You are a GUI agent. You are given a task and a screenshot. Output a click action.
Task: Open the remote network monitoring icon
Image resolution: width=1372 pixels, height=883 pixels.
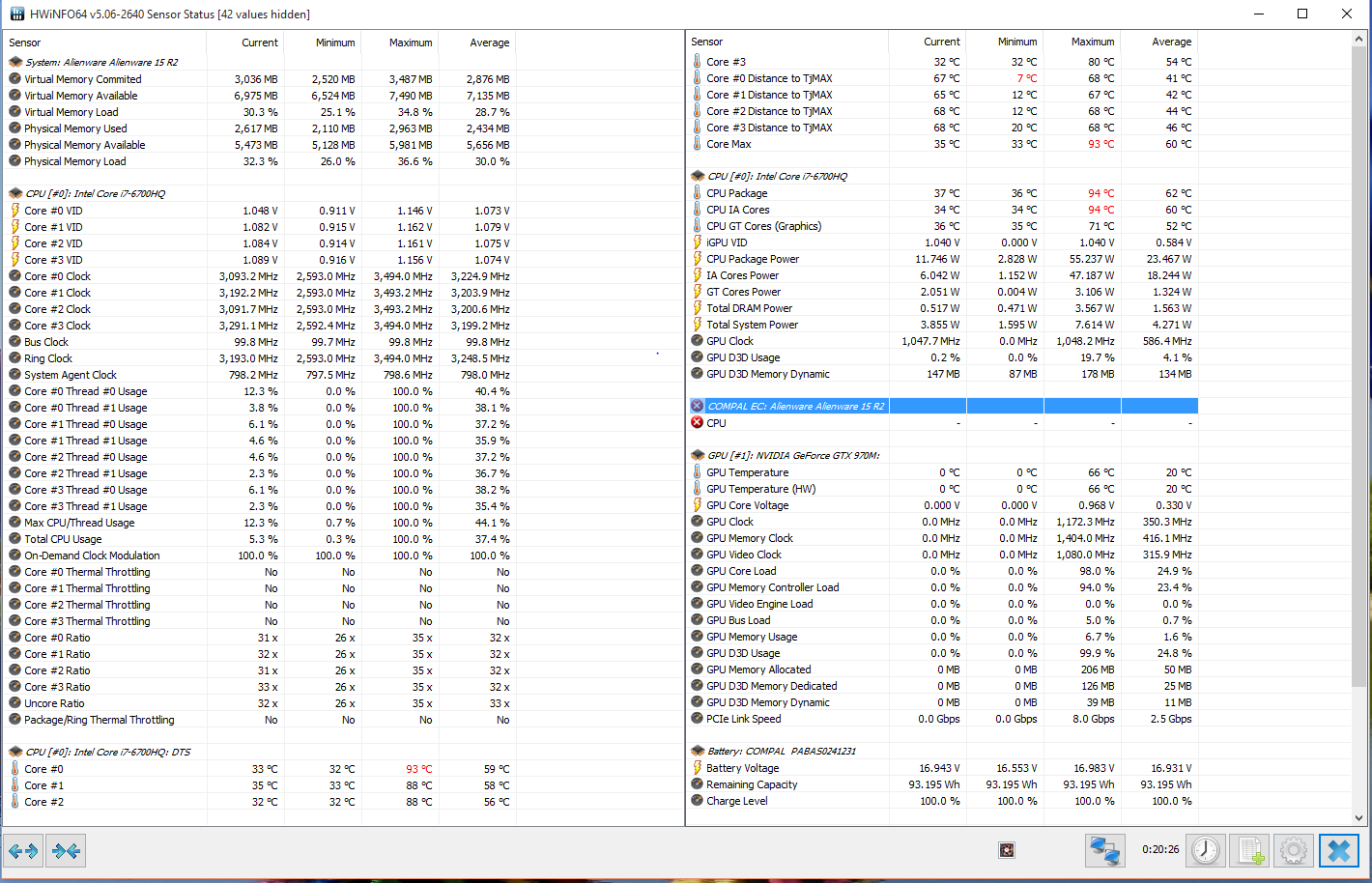(x=1104, y=850)
